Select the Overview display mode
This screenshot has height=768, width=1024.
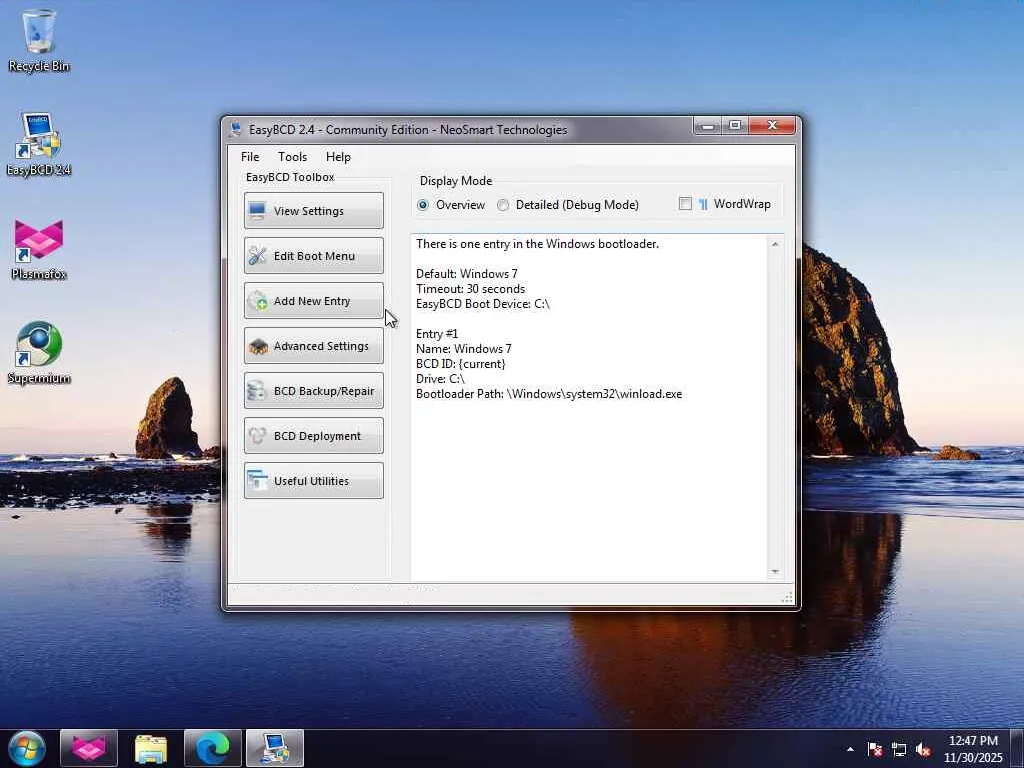click(423, 205)
